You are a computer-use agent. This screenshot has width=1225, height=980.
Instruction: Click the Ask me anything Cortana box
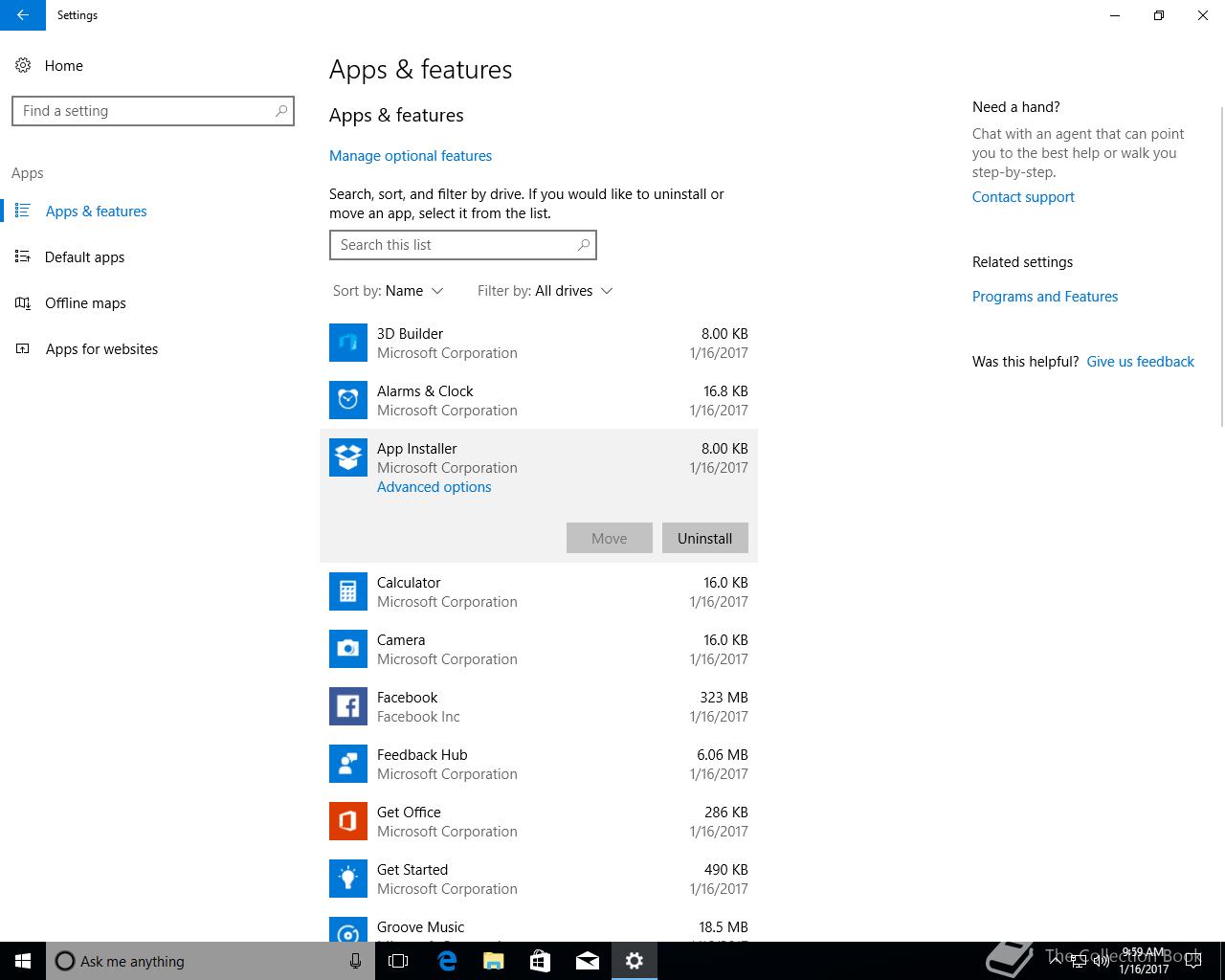[211, 961]
